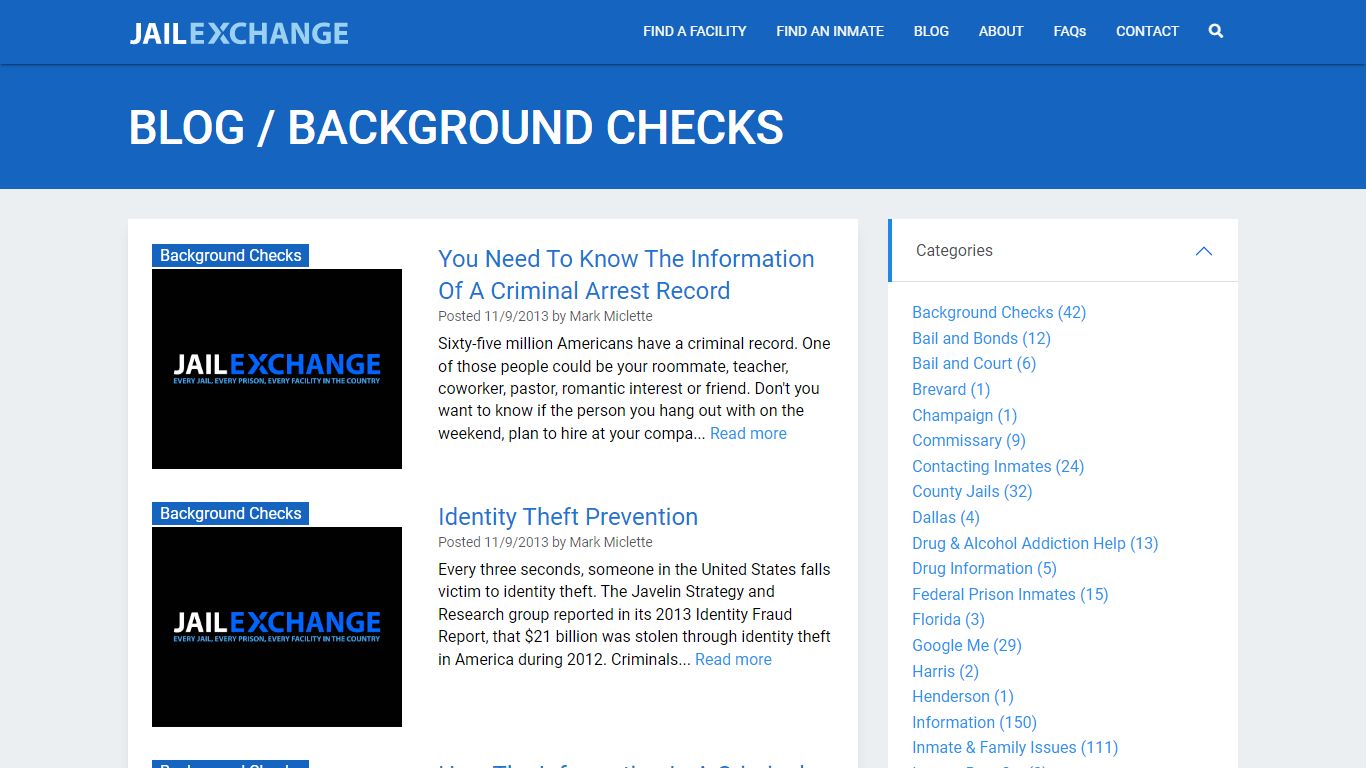Open the Brevard (1) category

pos(951,389)
